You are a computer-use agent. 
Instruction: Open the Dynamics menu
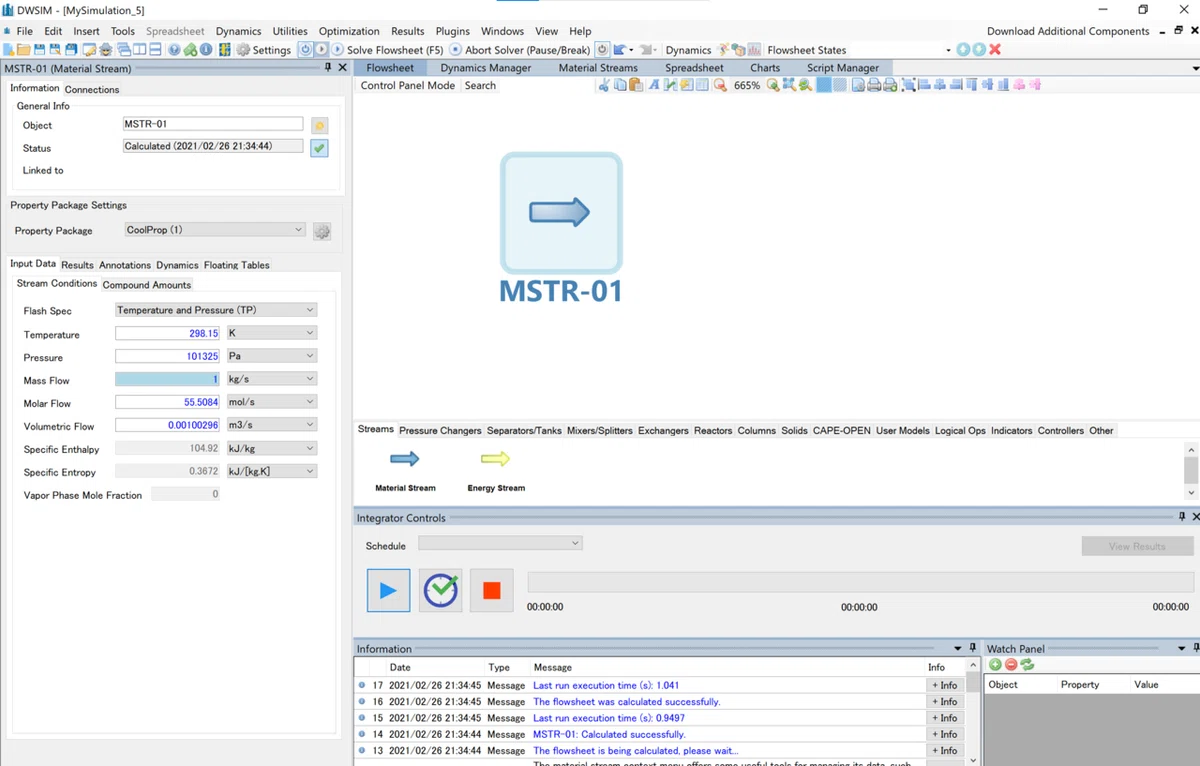(x=238, y=31)
